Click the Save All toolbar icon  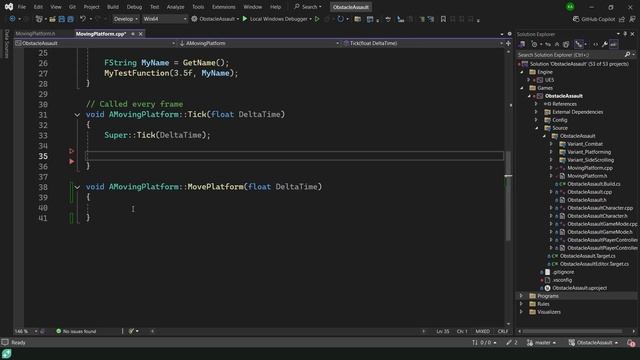(x=71, y=19)
